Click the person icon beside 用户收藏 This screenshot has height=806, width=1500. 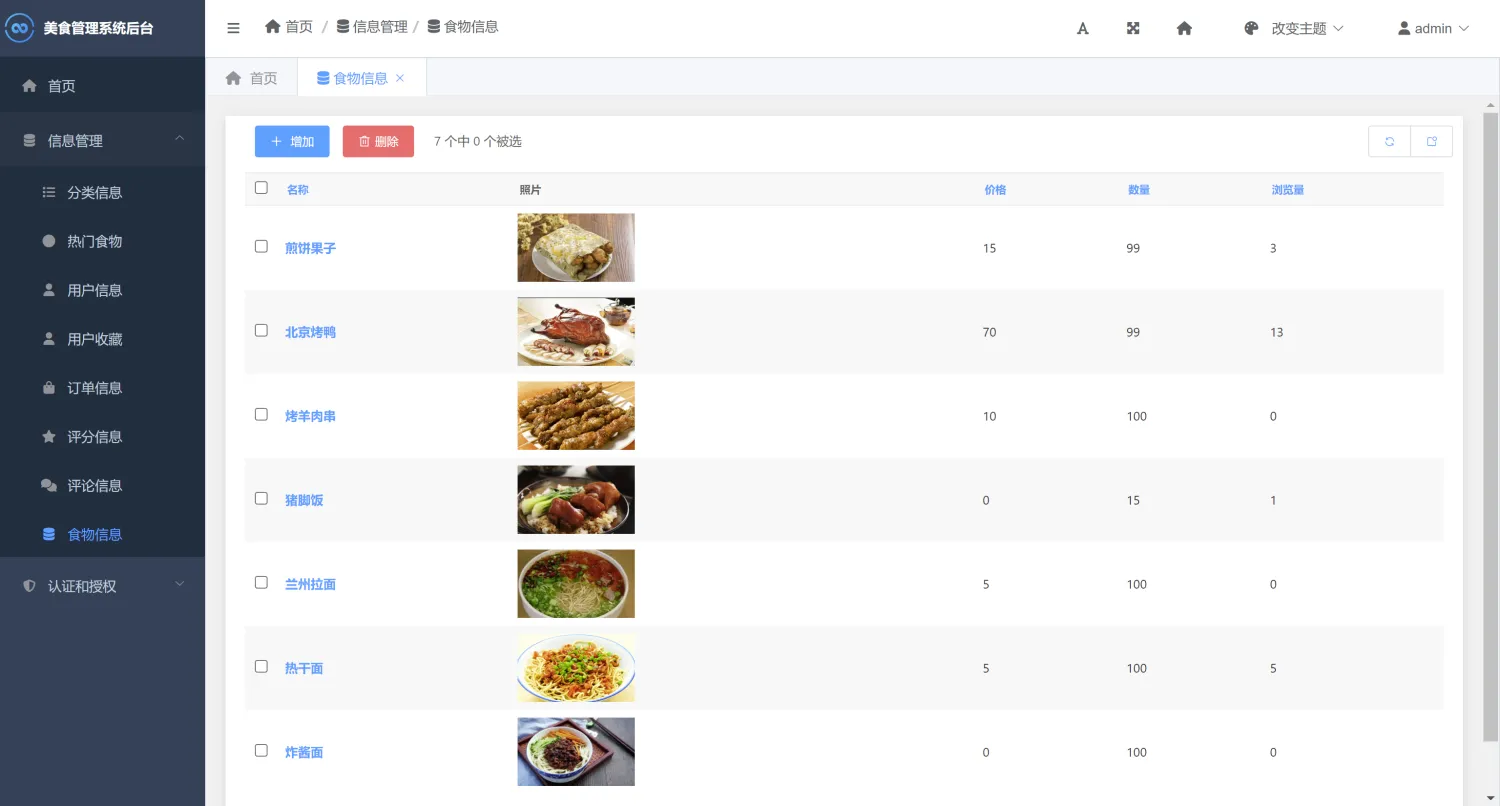click(x=49, y=339)
